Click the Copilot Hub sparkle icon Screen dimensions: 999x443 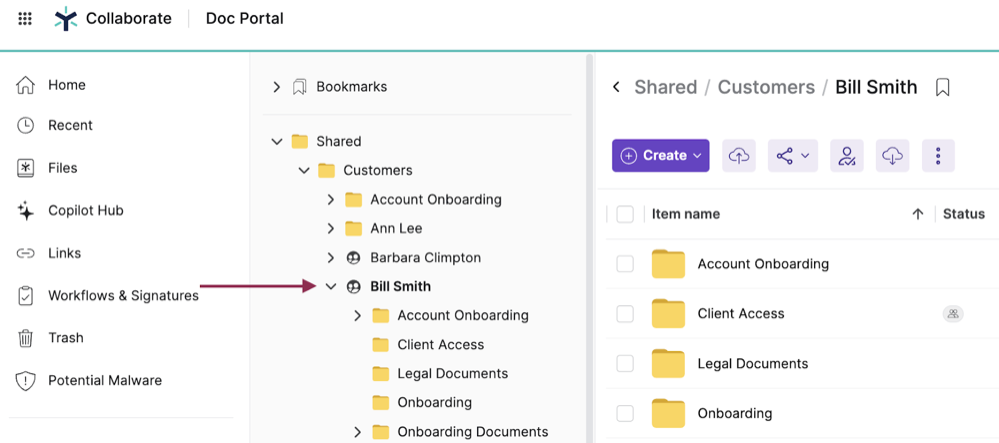pyautogui.click(x=25, y=210)
